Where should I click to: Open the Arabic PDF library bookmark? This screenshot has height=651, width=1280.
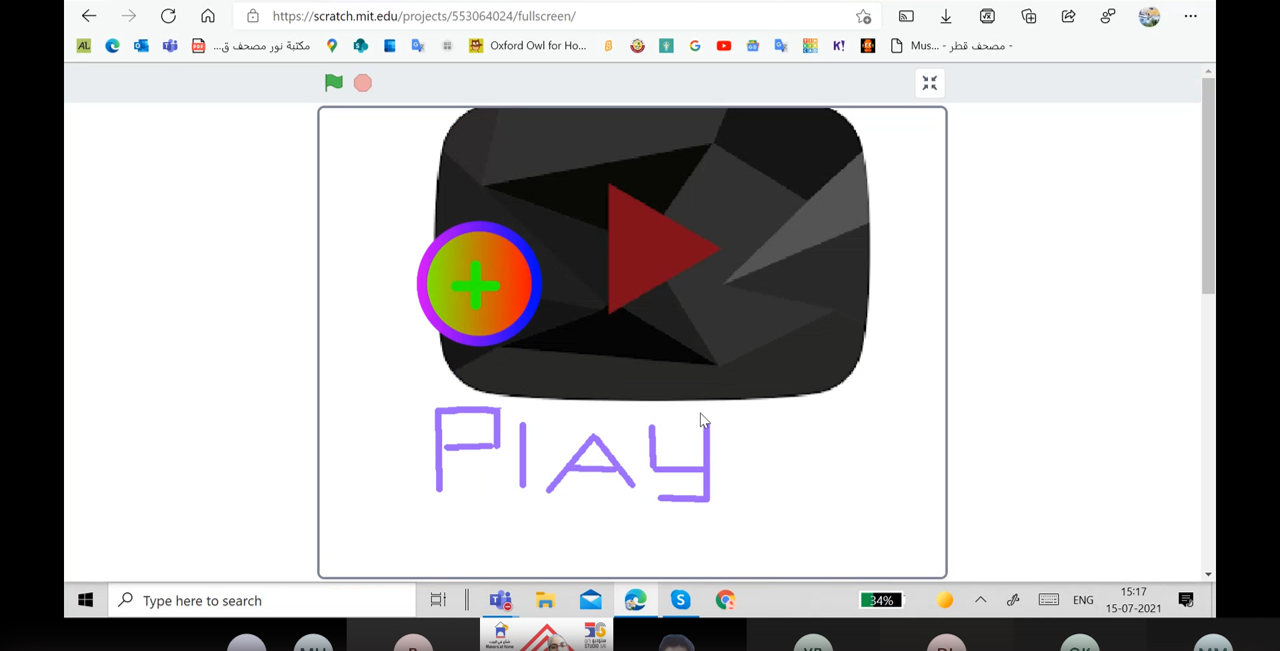click(x=251, y=46)
